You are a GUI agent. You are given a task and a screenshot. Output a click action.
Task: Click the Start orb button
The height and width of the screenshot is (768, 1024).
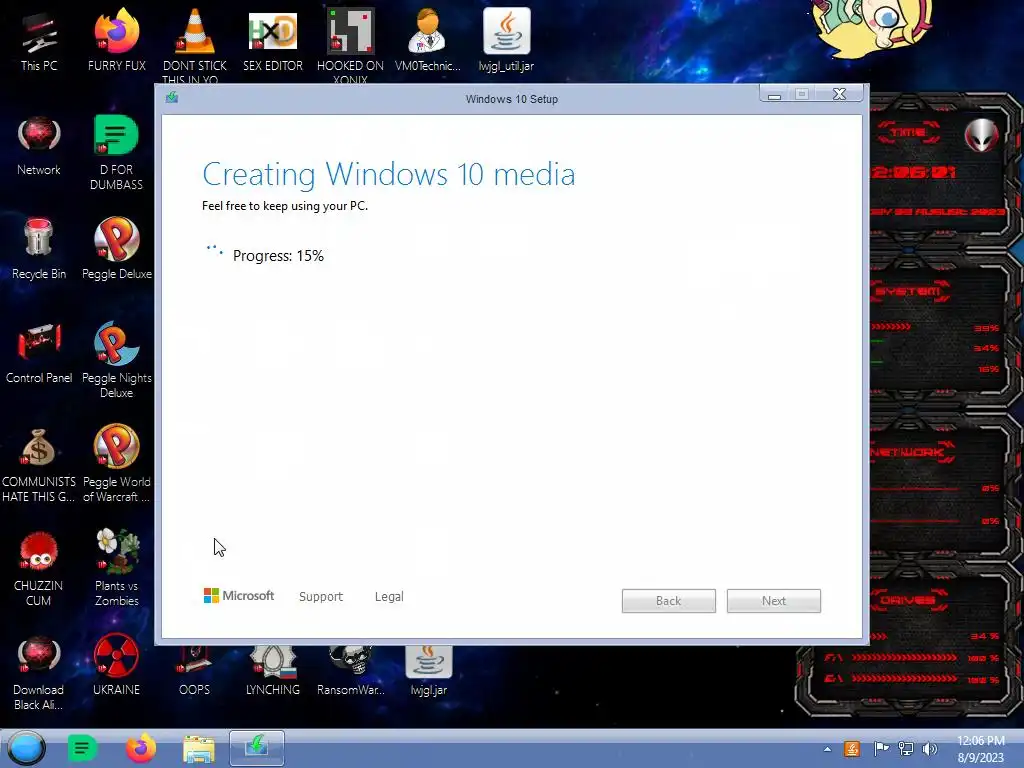pyautogui.click(x=27, y=748)
